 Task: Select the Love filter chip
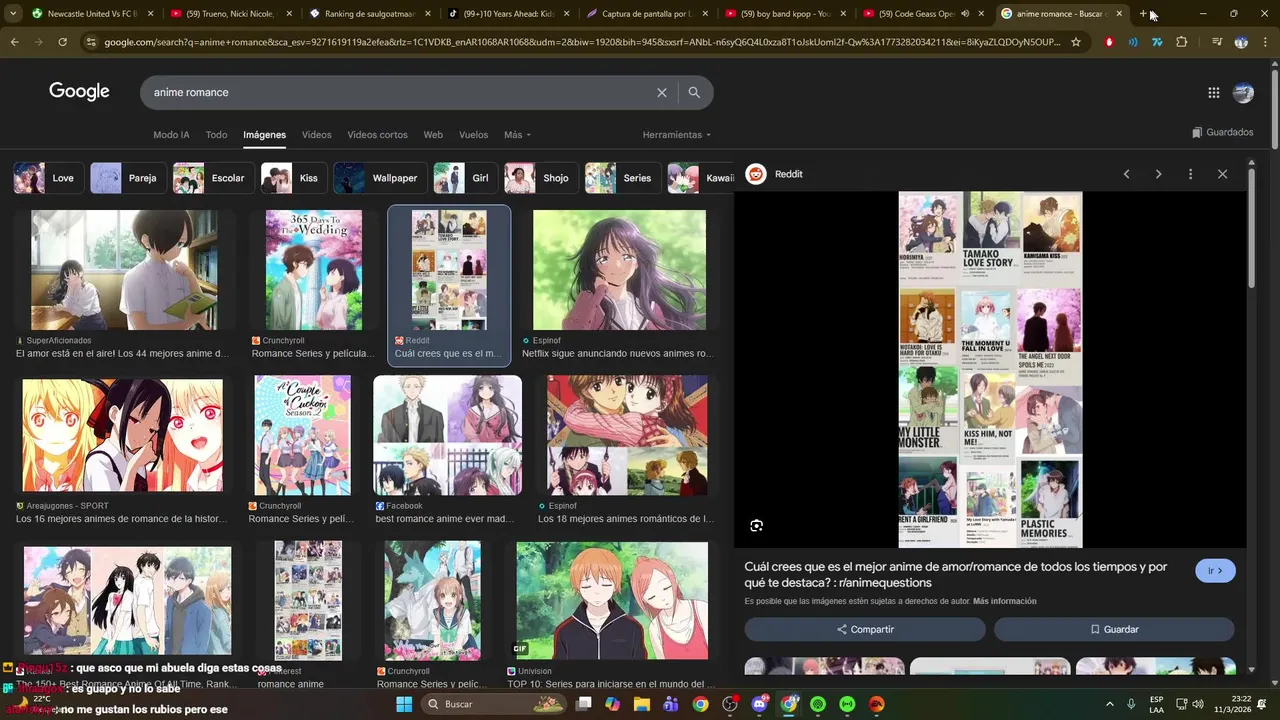47,178
